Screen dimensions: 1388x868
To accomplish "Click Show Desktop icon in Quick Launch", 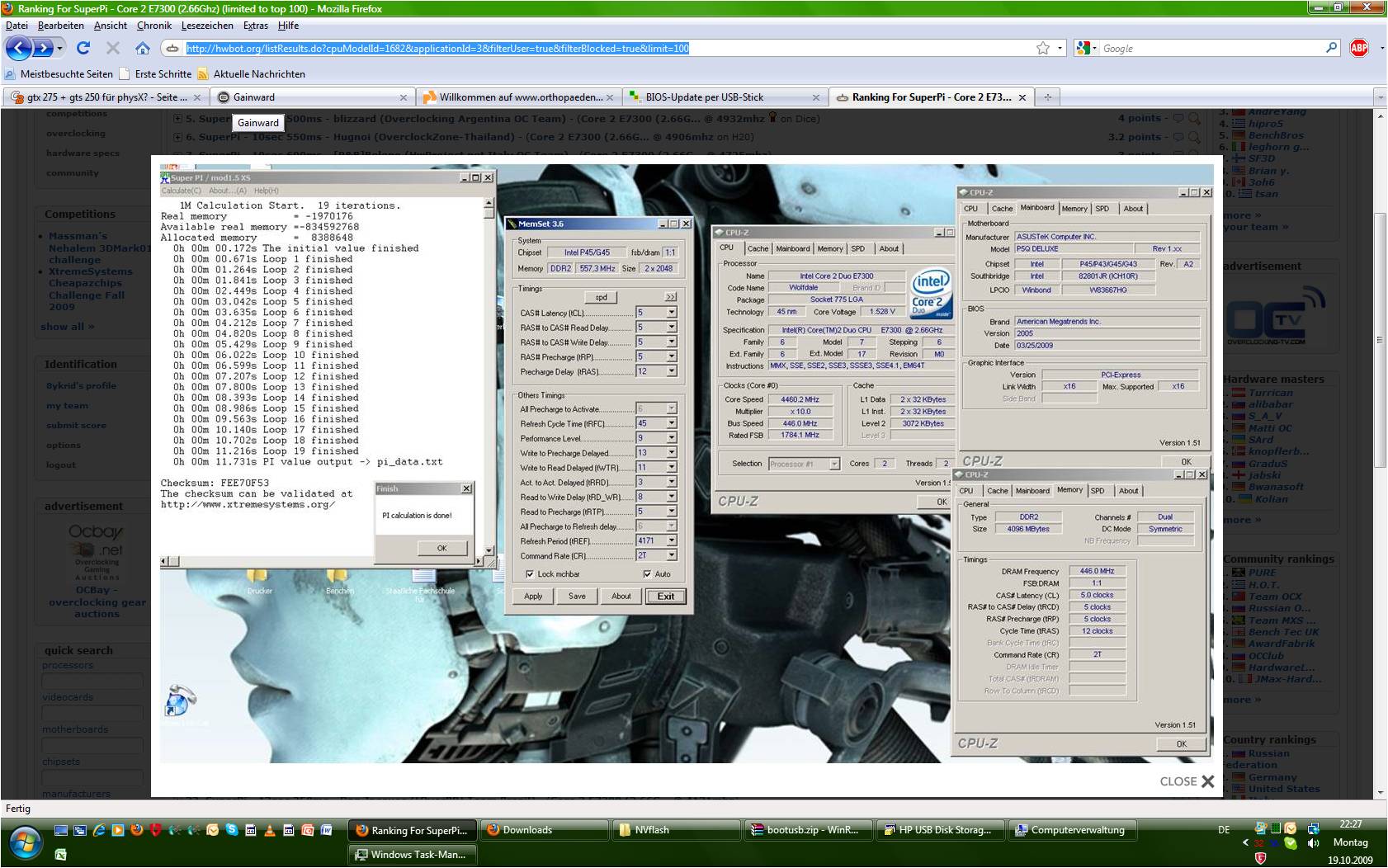I will pyautogui.click(x=60, y=830).
